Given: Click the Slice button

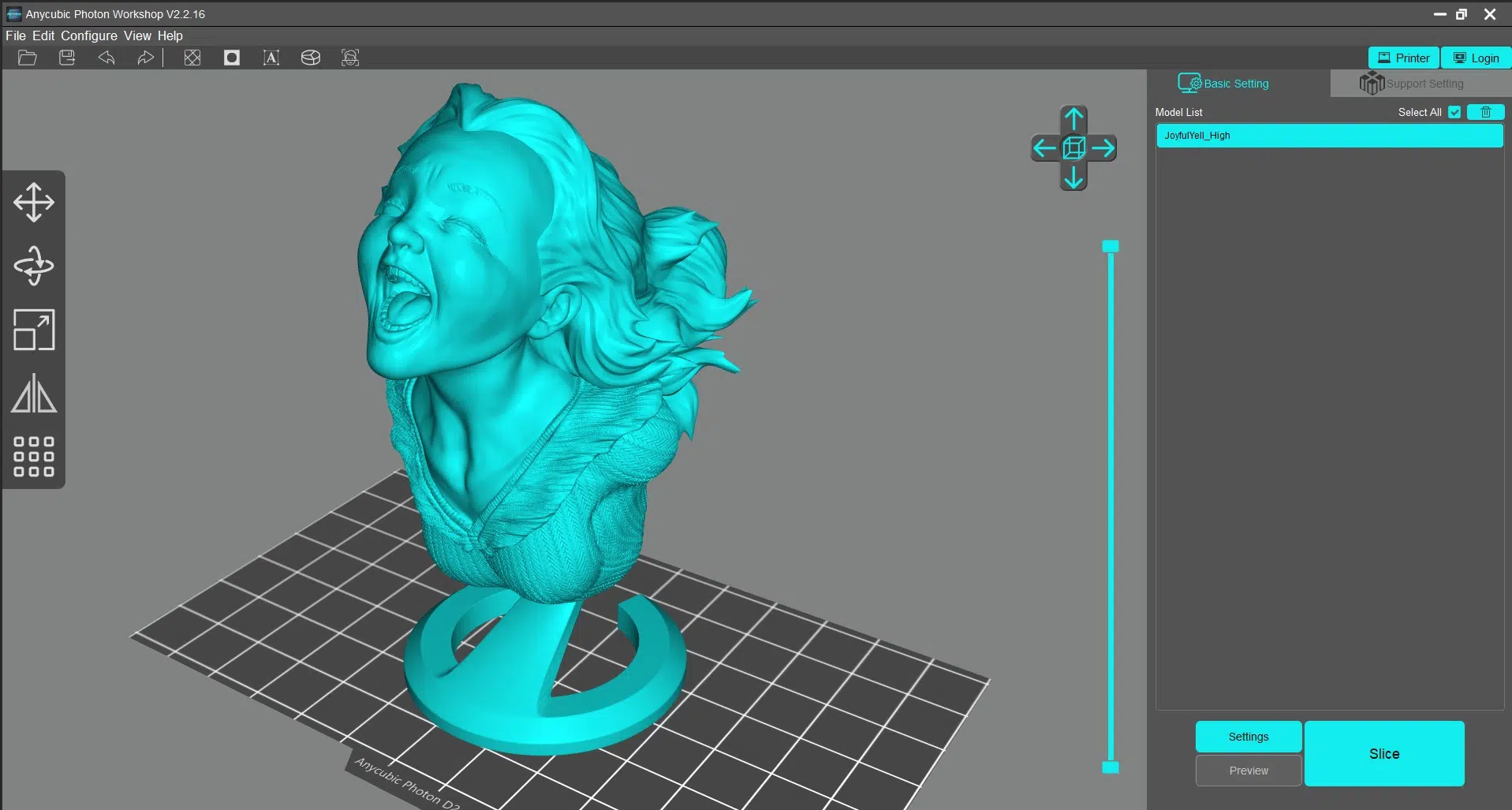Looking at the screenshot, I should (1384, 753).
